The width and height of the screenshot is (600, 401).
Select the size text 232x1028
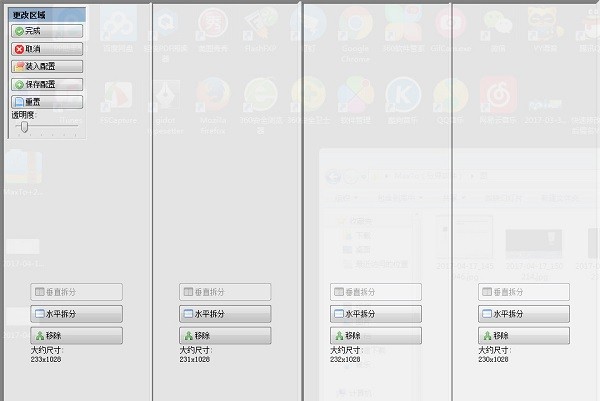[x=345, y=359]
